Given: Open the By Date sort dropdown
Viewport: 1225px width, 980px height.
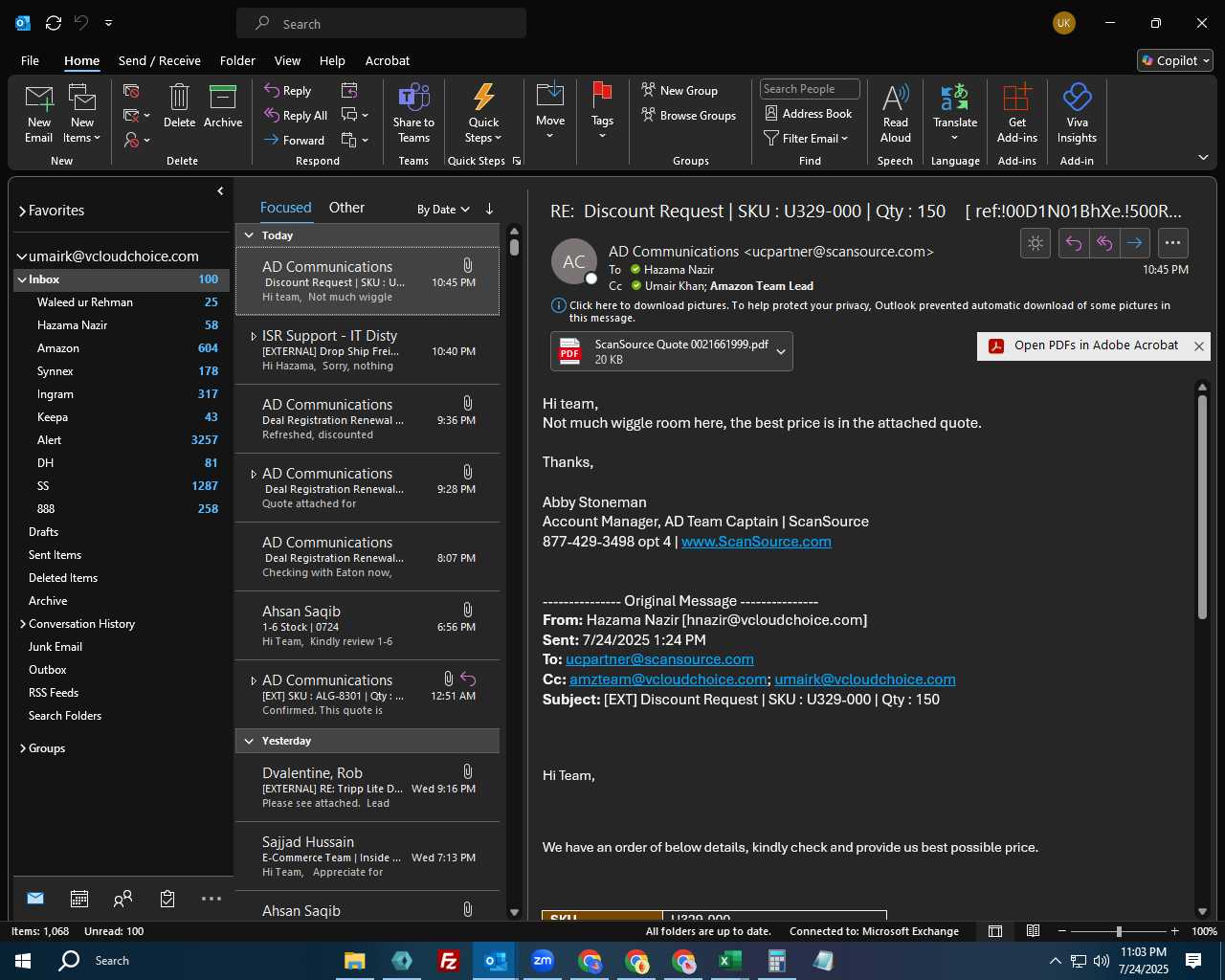Looking at the screenshot, I should (x=443, y=210).
